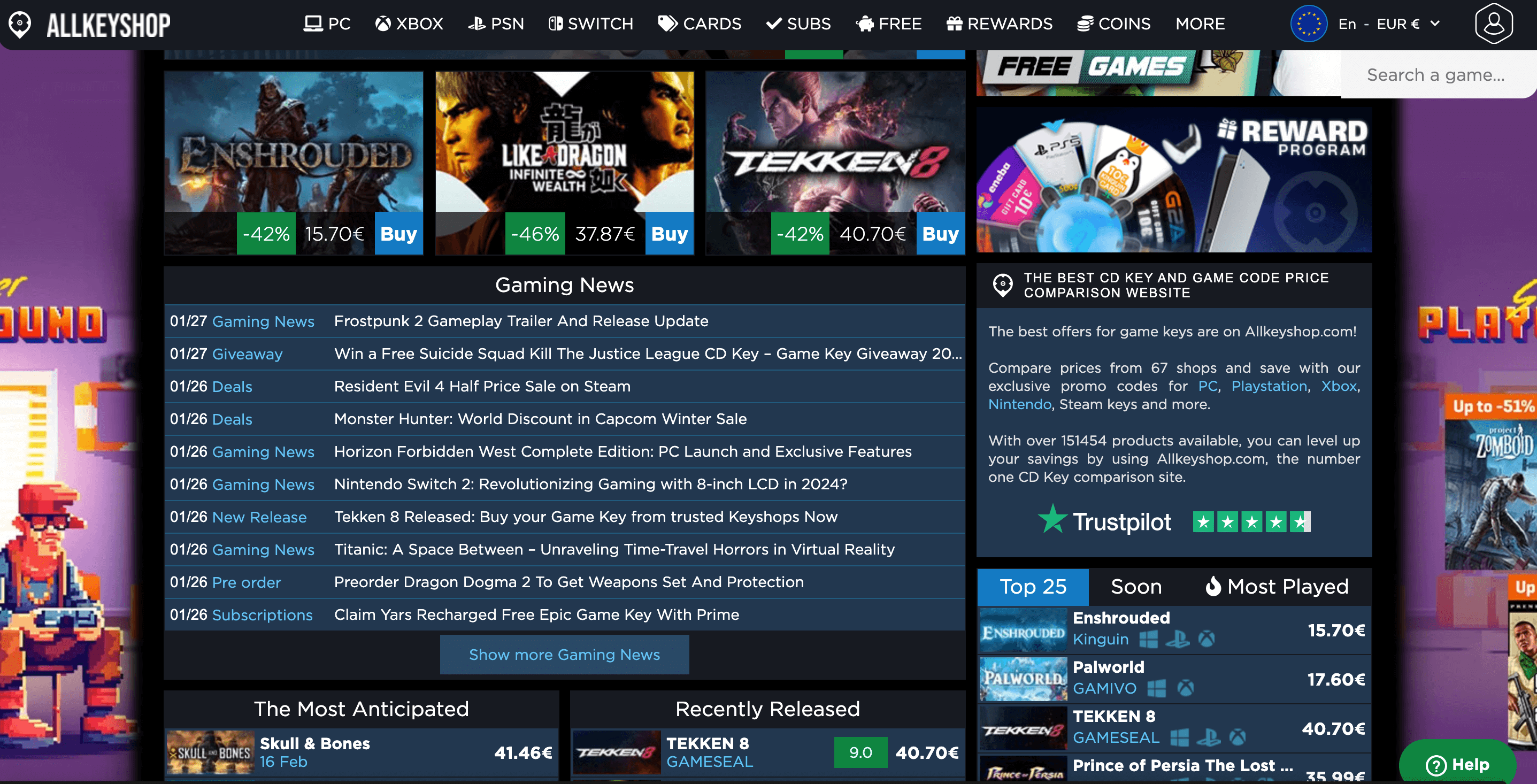
Task: Expand the language and currency dropdown
Action: click(1434, 24)
